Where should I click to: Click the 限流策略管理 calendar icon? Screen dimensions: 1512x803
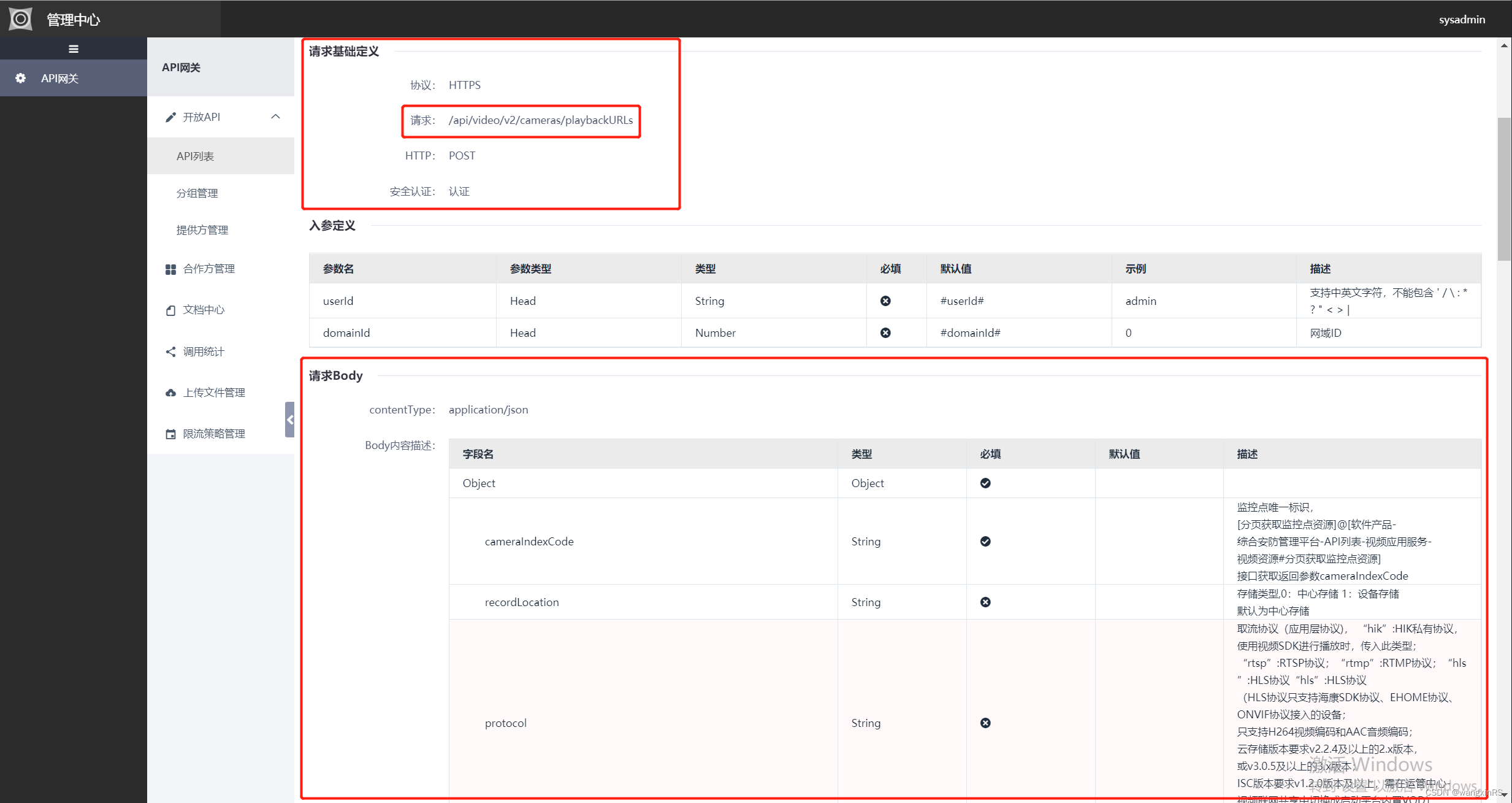[x=170, y=434]
